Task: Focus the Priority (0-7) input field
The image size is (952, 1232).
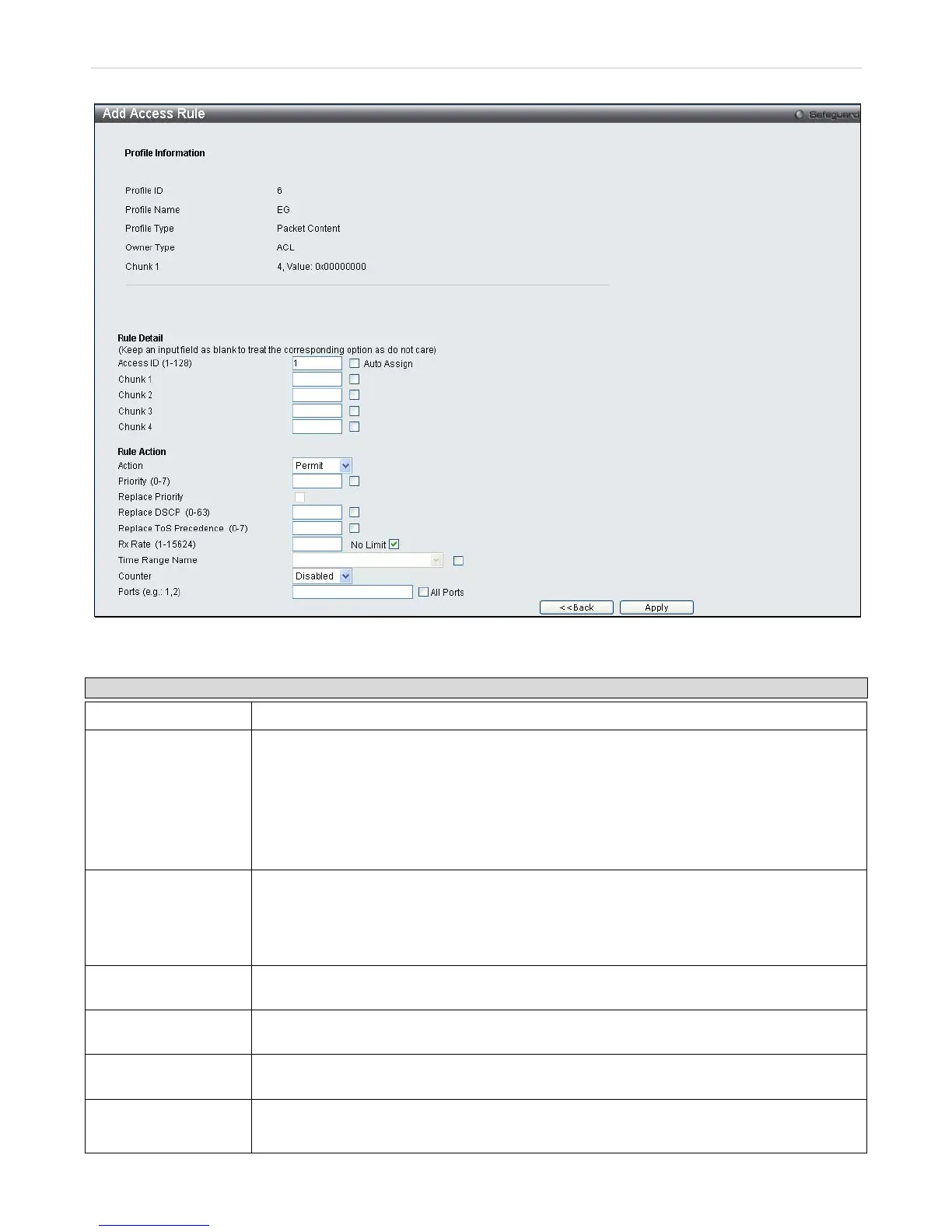Action: pos(317,481)
